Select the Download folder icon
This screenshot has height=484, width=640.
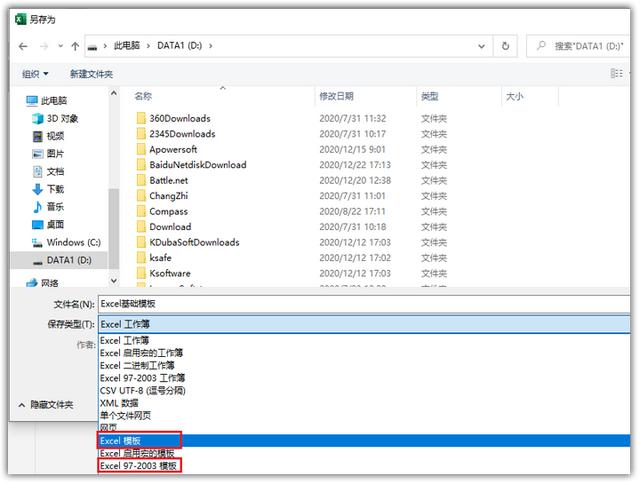click(x=141, y=227)
